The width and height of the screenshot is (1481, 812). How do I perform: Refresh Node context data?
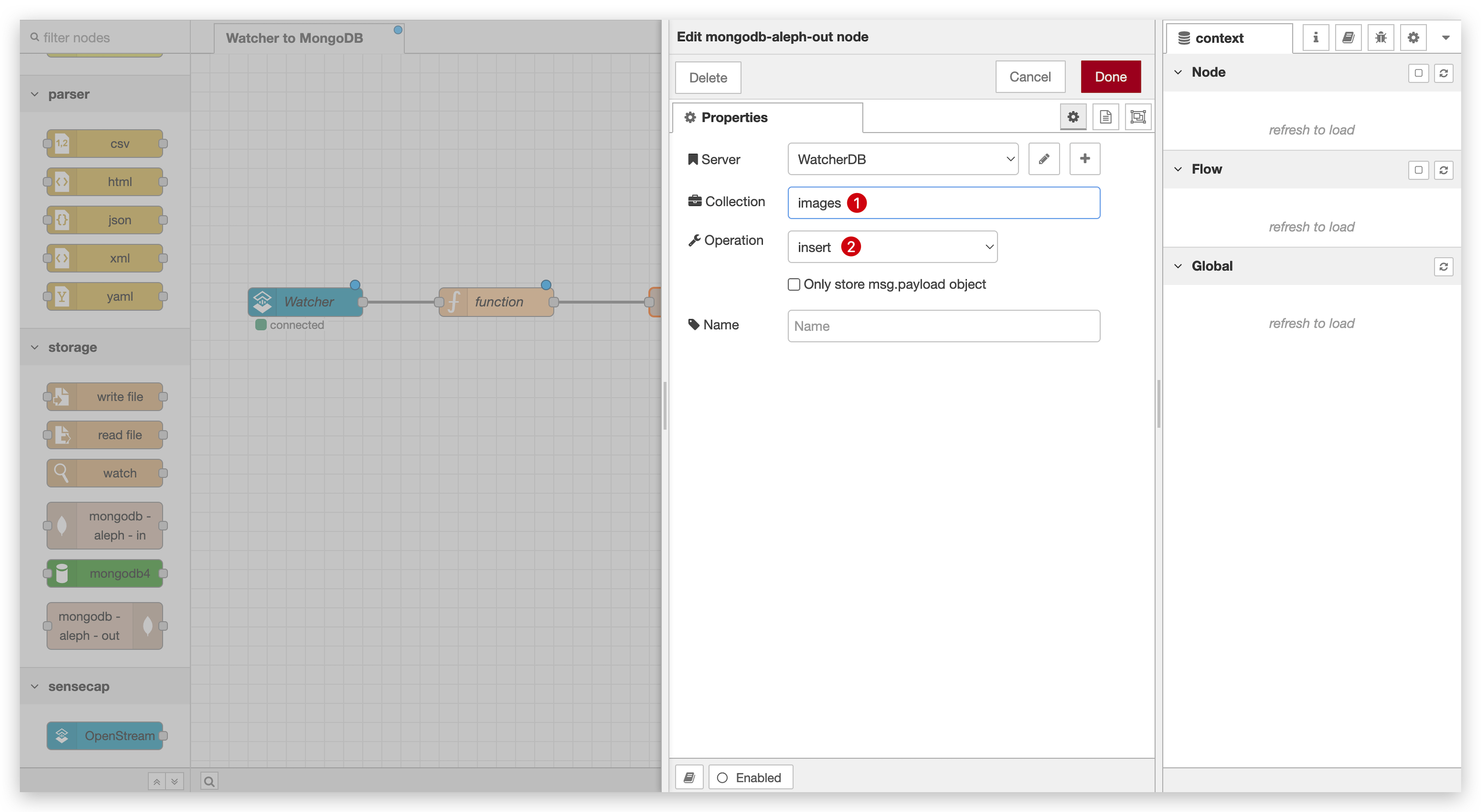tap(1444, 73)
